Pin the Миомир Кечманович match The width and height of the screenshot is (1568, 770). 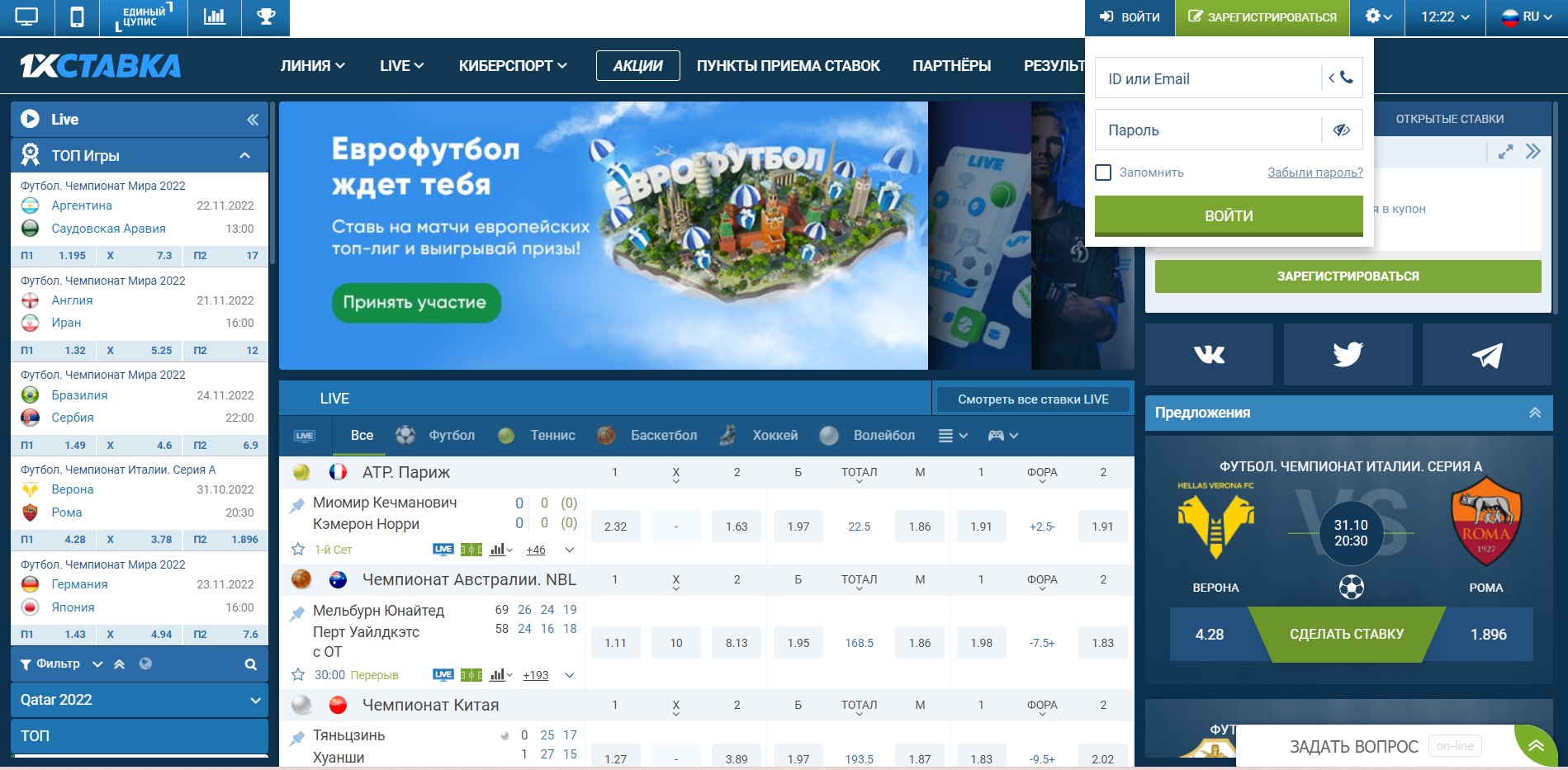click(296, 505)
